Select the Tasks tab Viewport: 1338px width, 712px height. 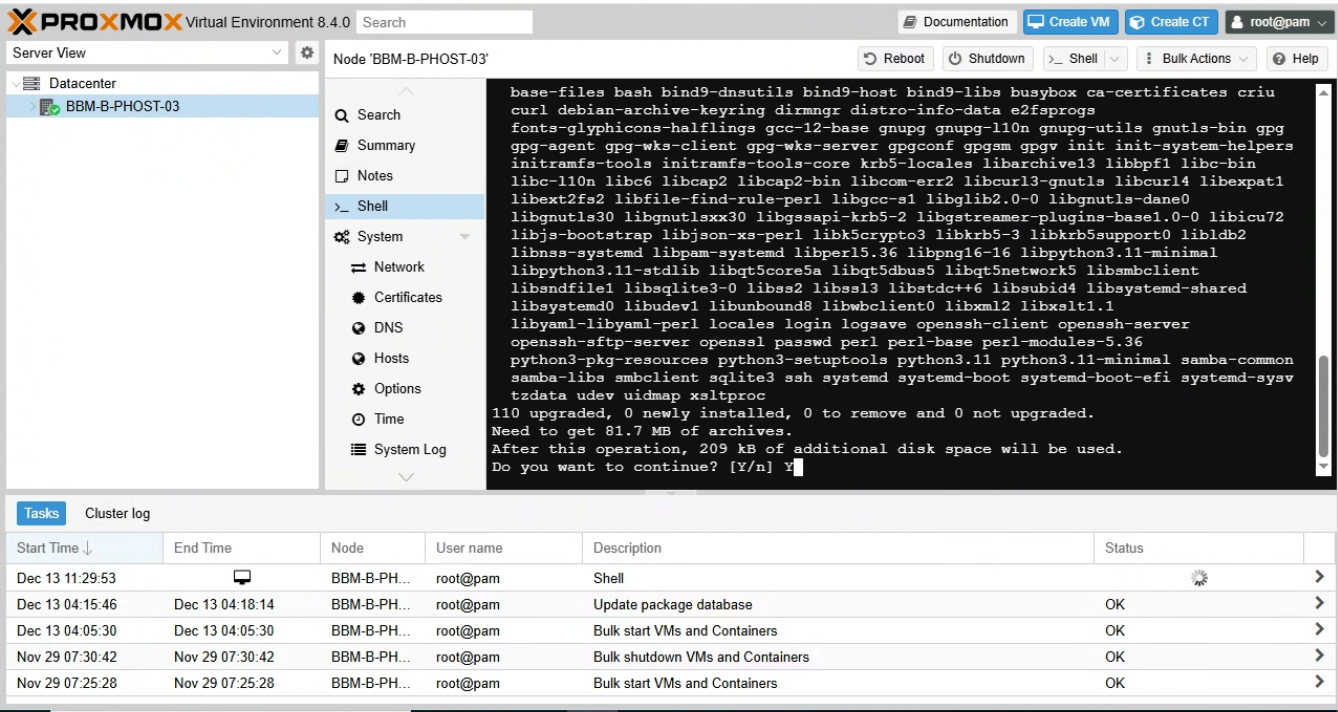(x=41, y=513)
